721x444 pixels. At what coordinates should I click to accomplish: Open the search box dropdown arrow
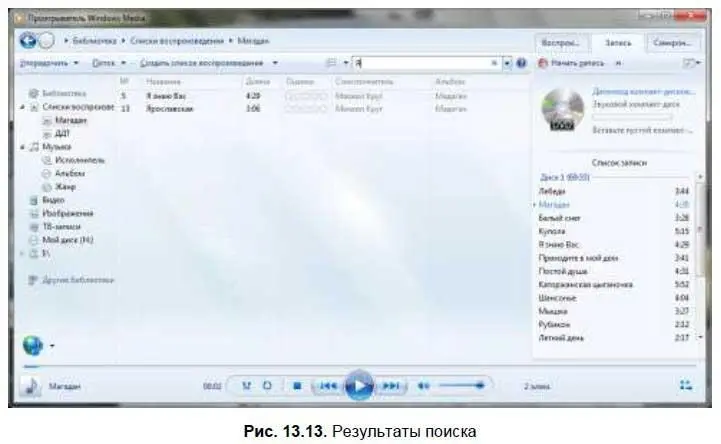point(507,63)
